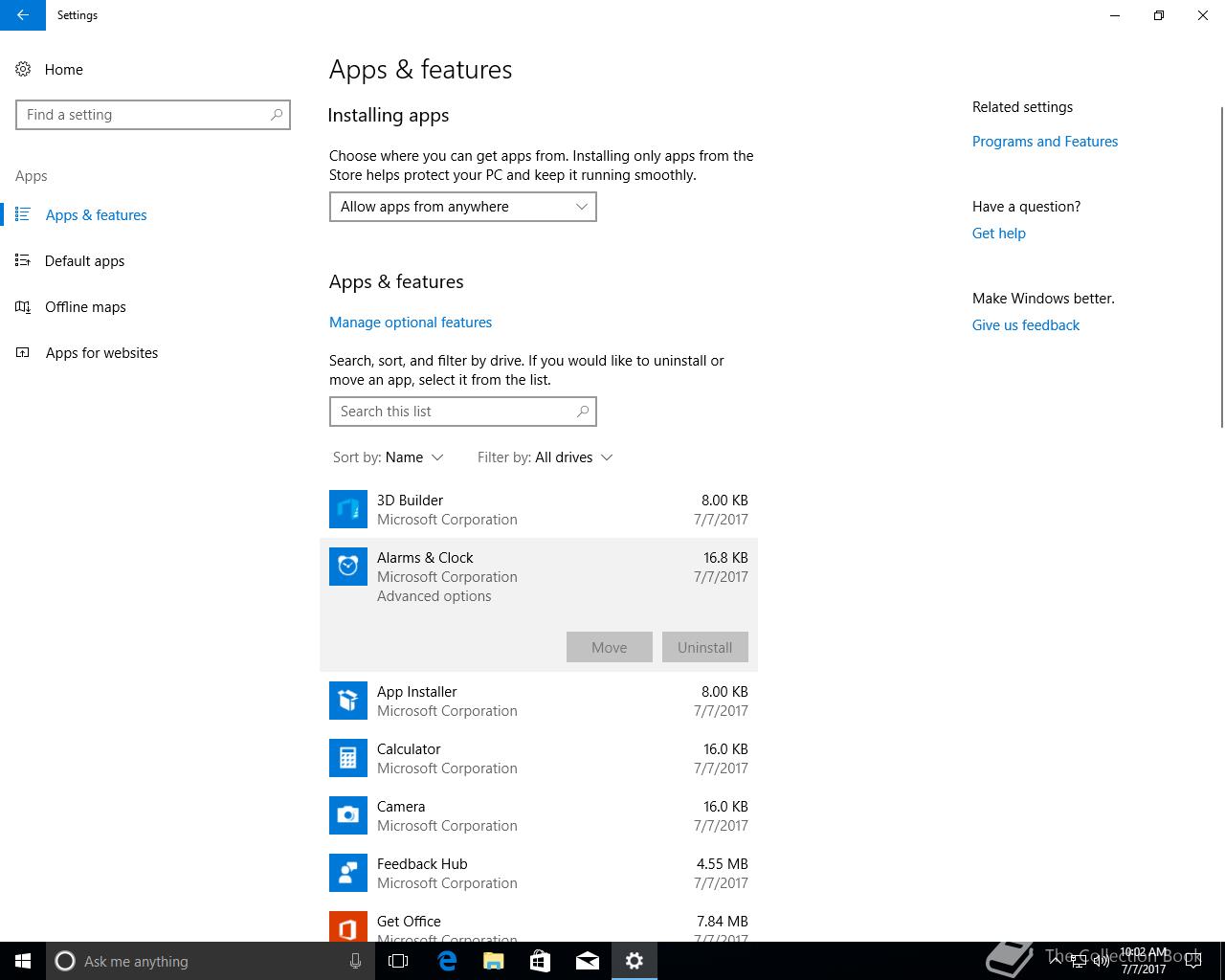The width and height of the screenshot is (1225, 980).
Task: Click the Calculator app icon
Action: (348, 758)
